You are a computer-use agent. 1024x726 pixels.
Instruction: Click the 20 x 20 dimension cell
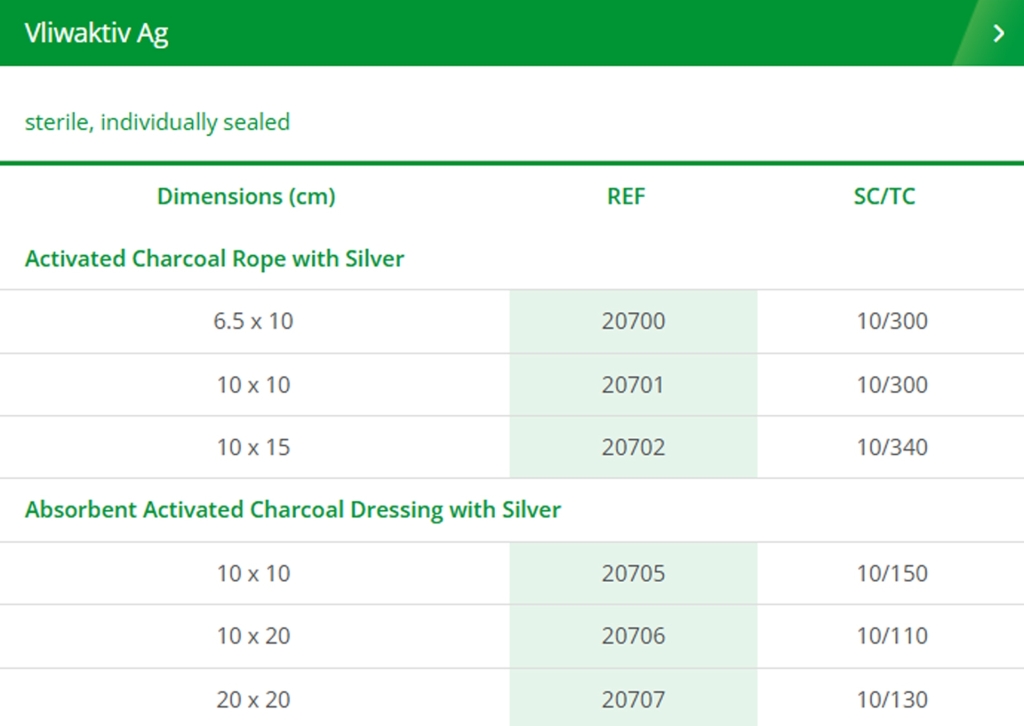coord(253,700)
